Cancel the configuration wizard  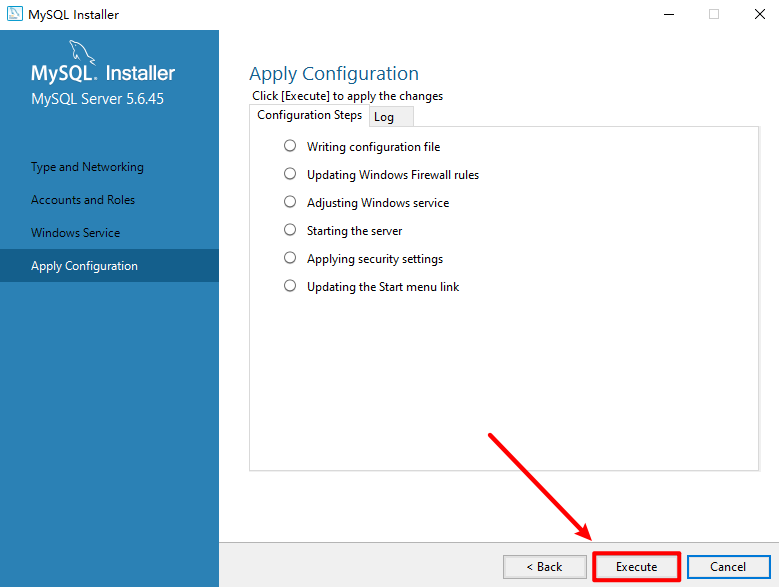click(x=728, y=567)
